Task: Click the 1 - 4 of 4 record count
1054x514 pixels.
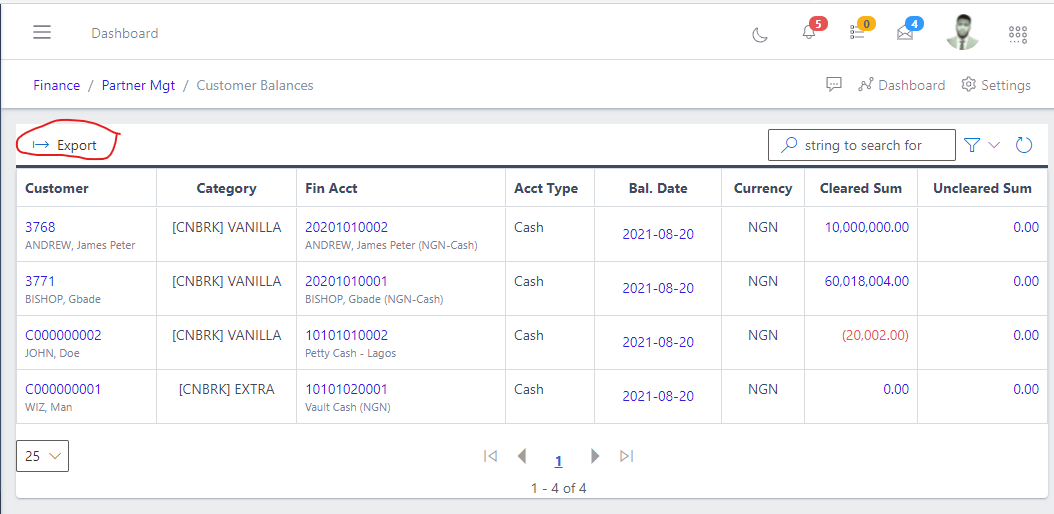Action: (559, 488)
